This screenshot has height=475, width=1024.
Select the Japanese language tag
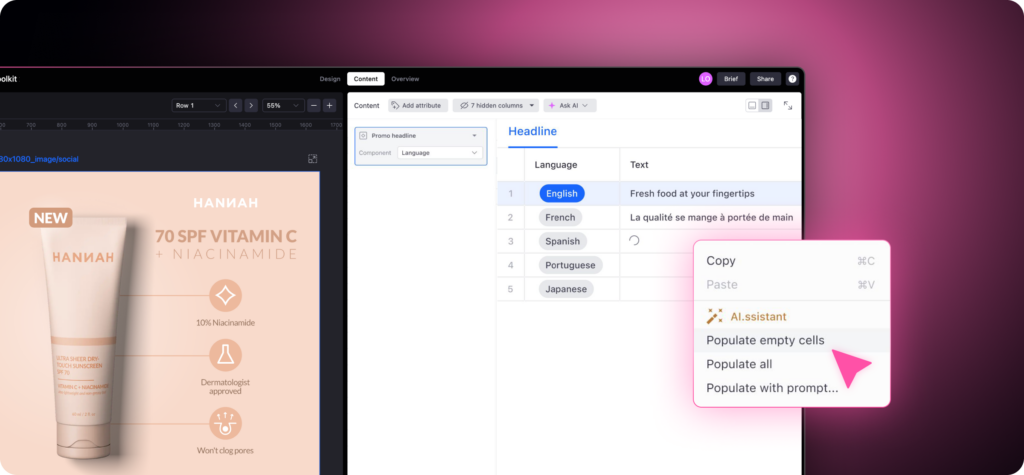click(566, 289)
